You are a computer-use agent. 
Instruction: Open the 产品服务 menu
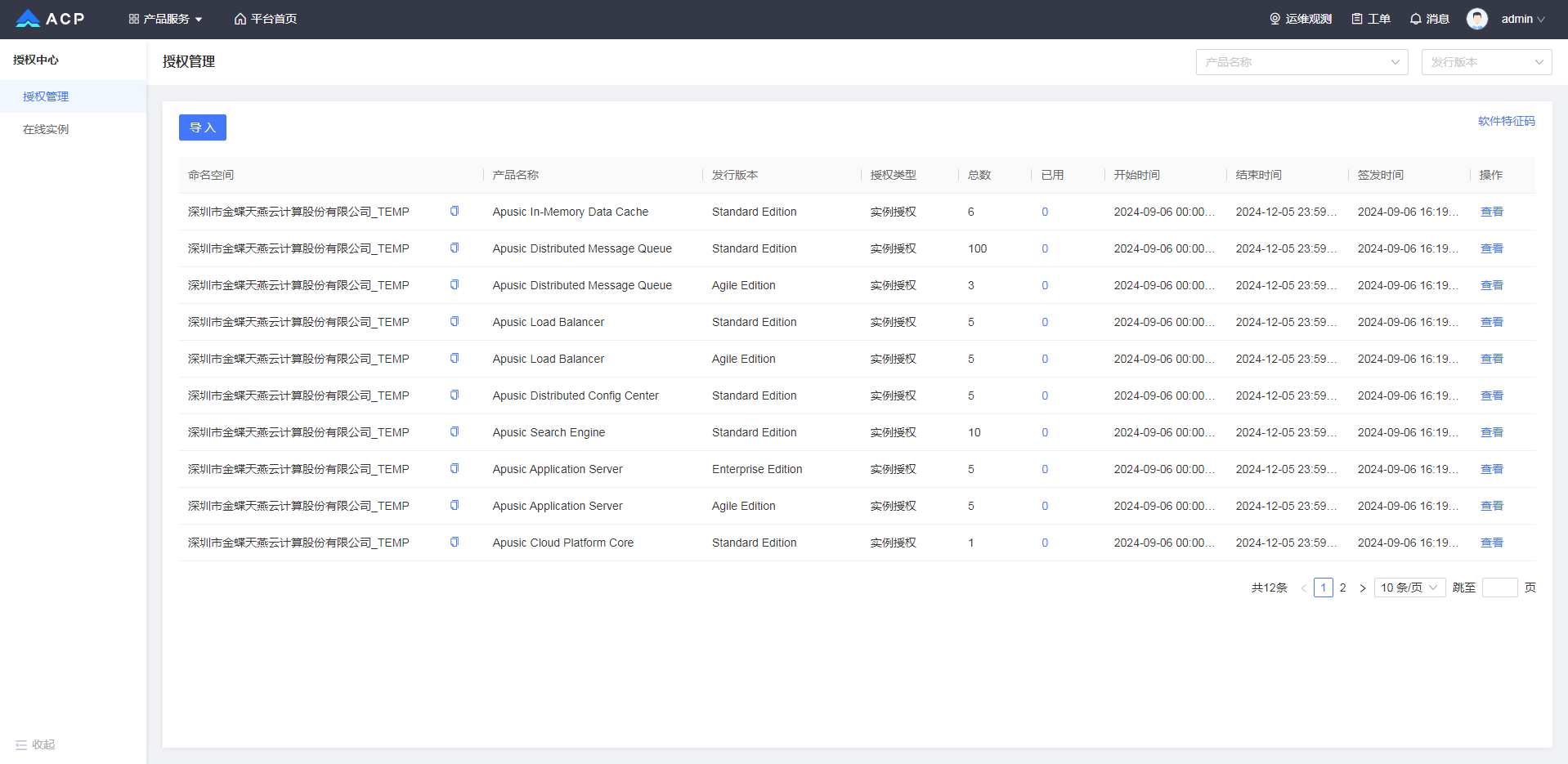click(165, 19)
